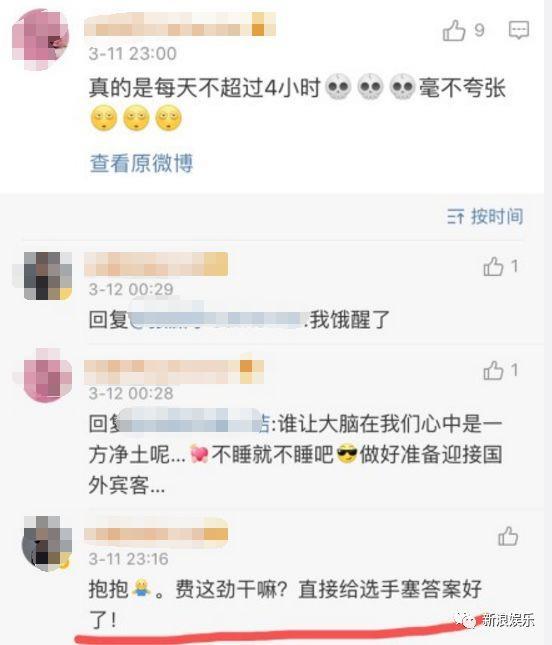552x645 pixels.
Task: Open the avatar of the 00:28 replier
Action: click(x=48, y=375)
